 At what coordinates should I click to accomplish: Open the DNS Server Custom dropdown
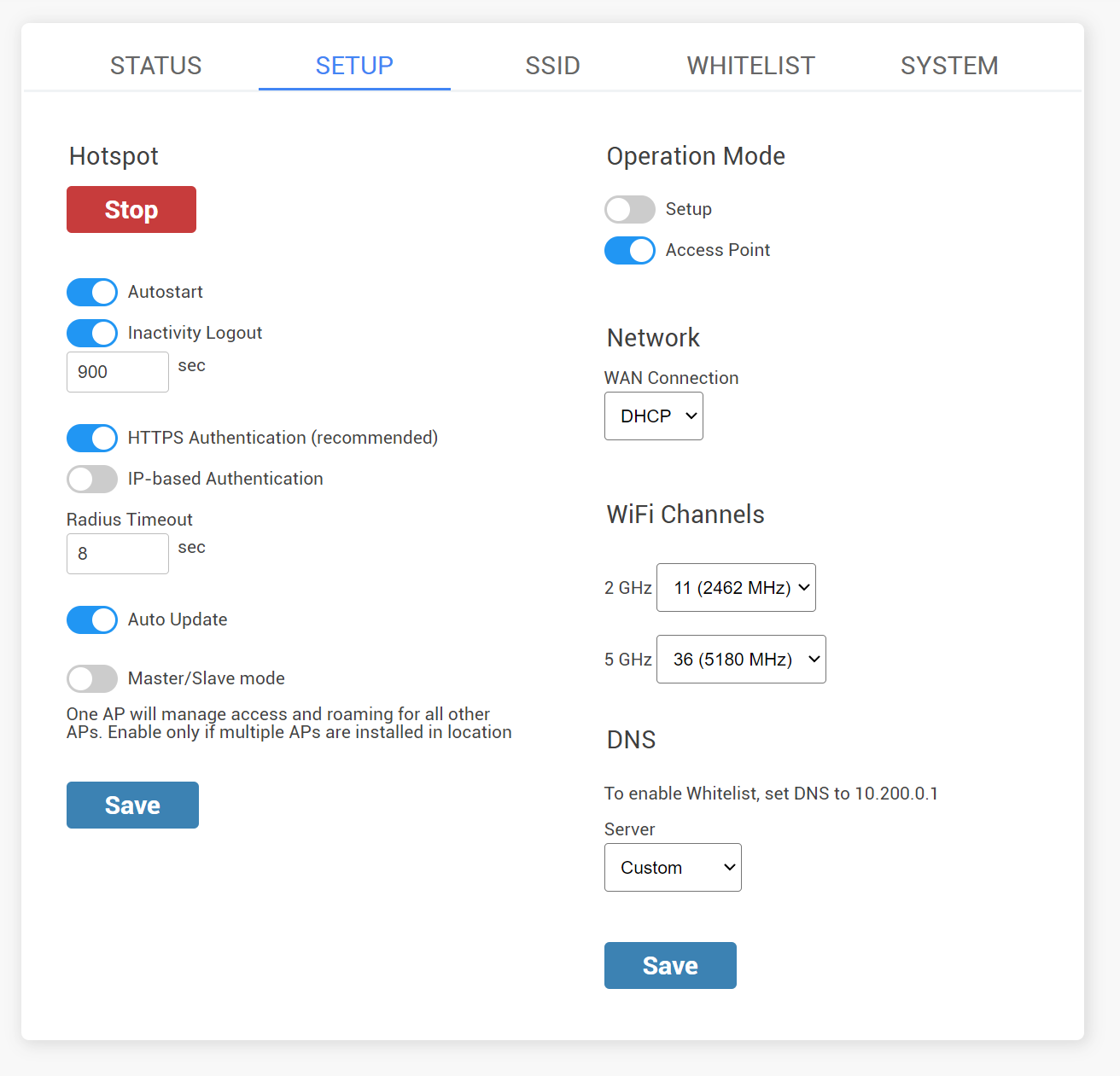[672, 868]
